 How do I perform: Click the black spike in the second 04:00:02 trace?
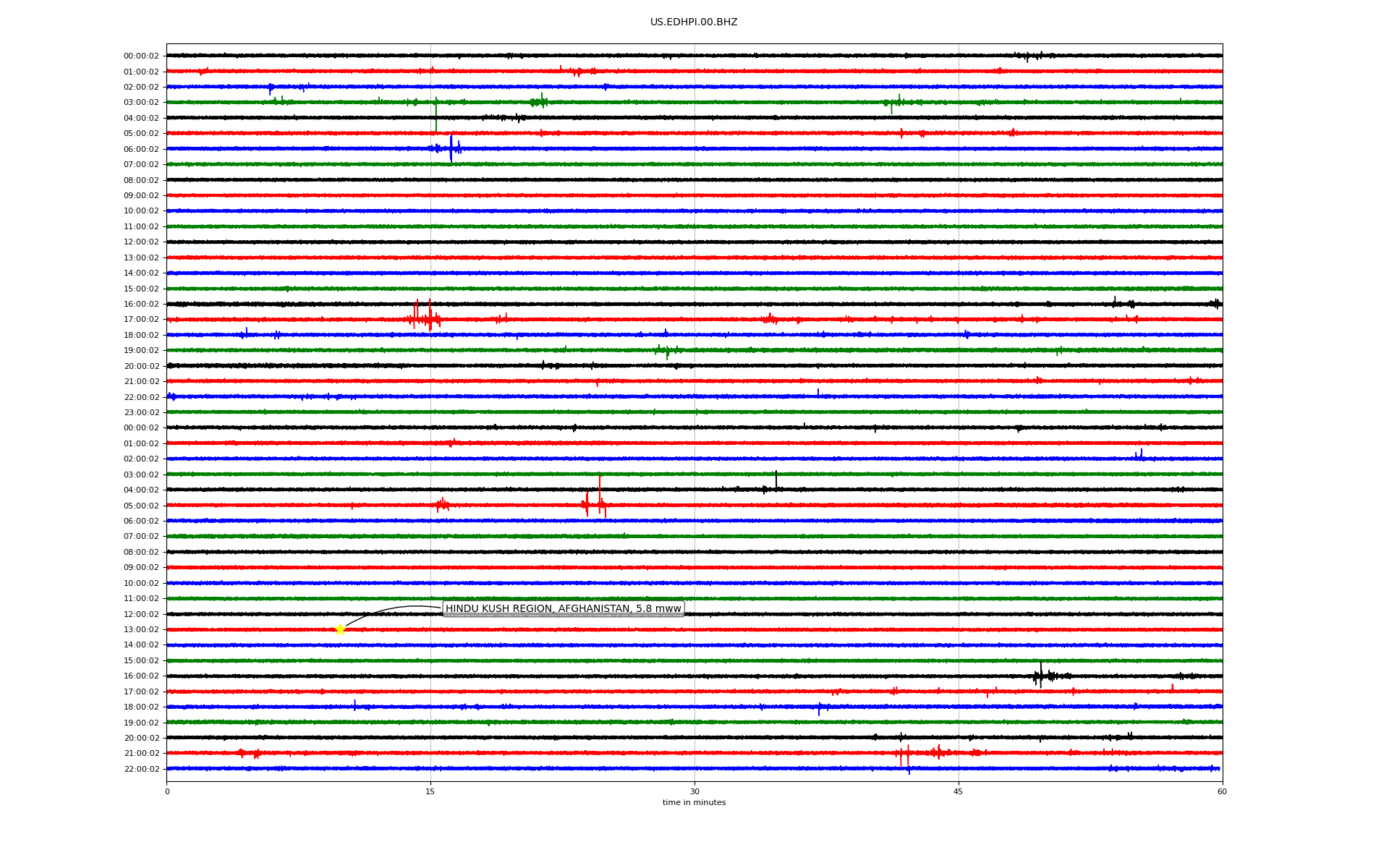[x=776, y=480]
